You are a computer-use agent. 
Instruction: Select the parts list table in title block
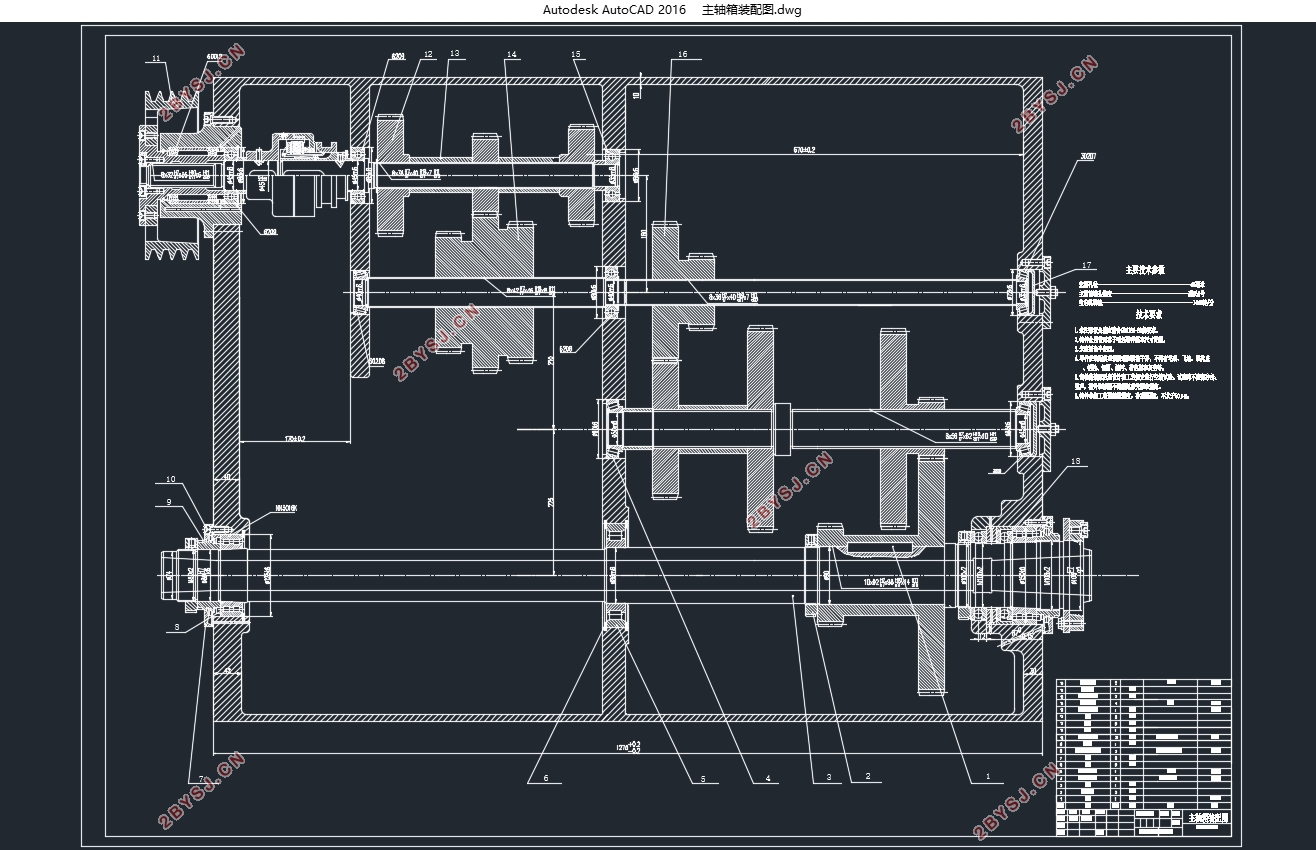[1143, 743]
